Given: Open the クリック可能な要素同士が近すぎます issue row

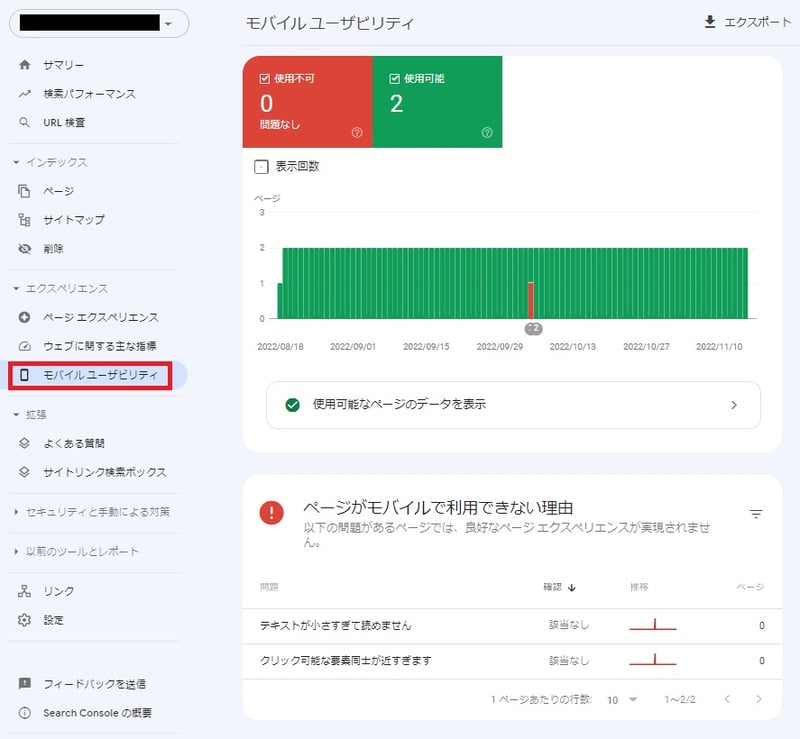Looking at the screenshot, I should [512, 661].
